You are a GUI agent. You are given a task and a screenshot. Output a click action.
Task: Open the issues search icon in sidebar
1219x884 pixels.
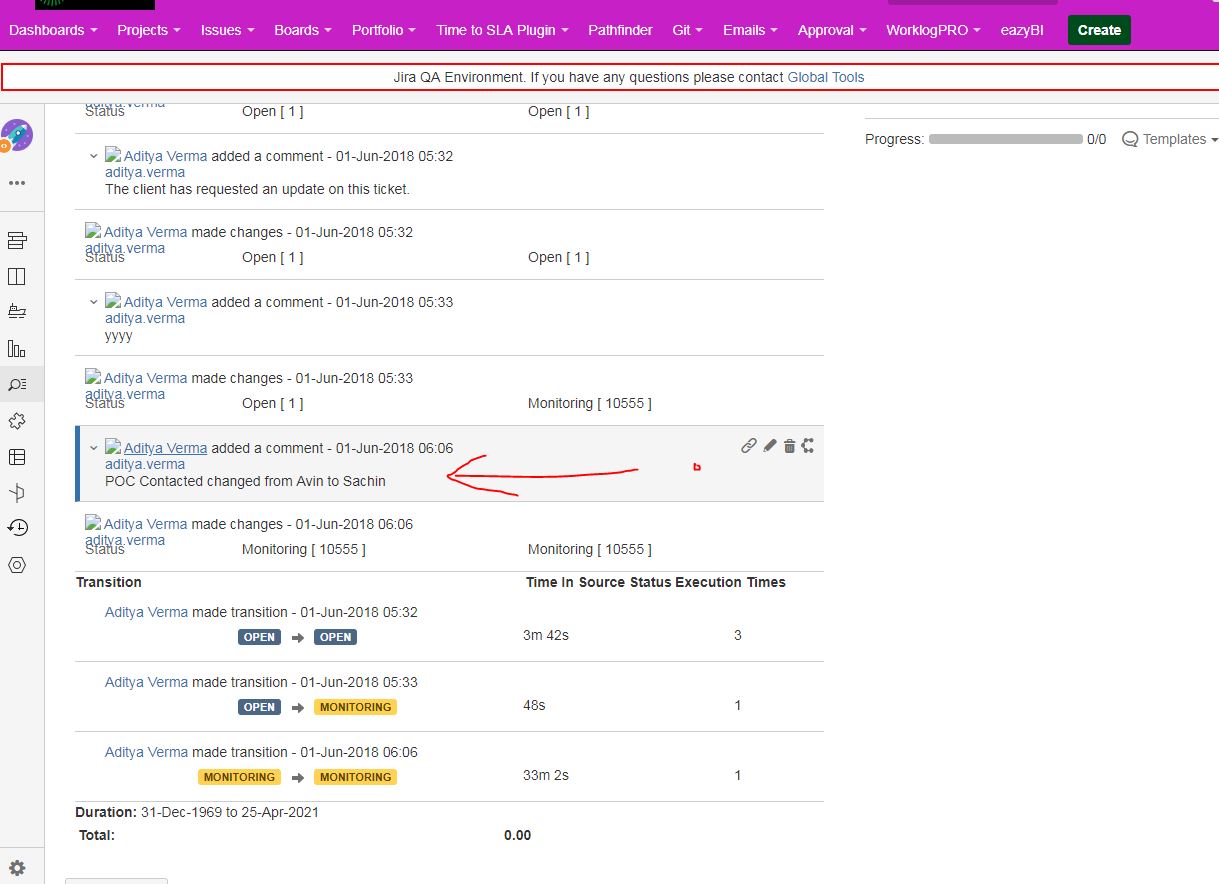pyautogui.click(x=17, y=384)
